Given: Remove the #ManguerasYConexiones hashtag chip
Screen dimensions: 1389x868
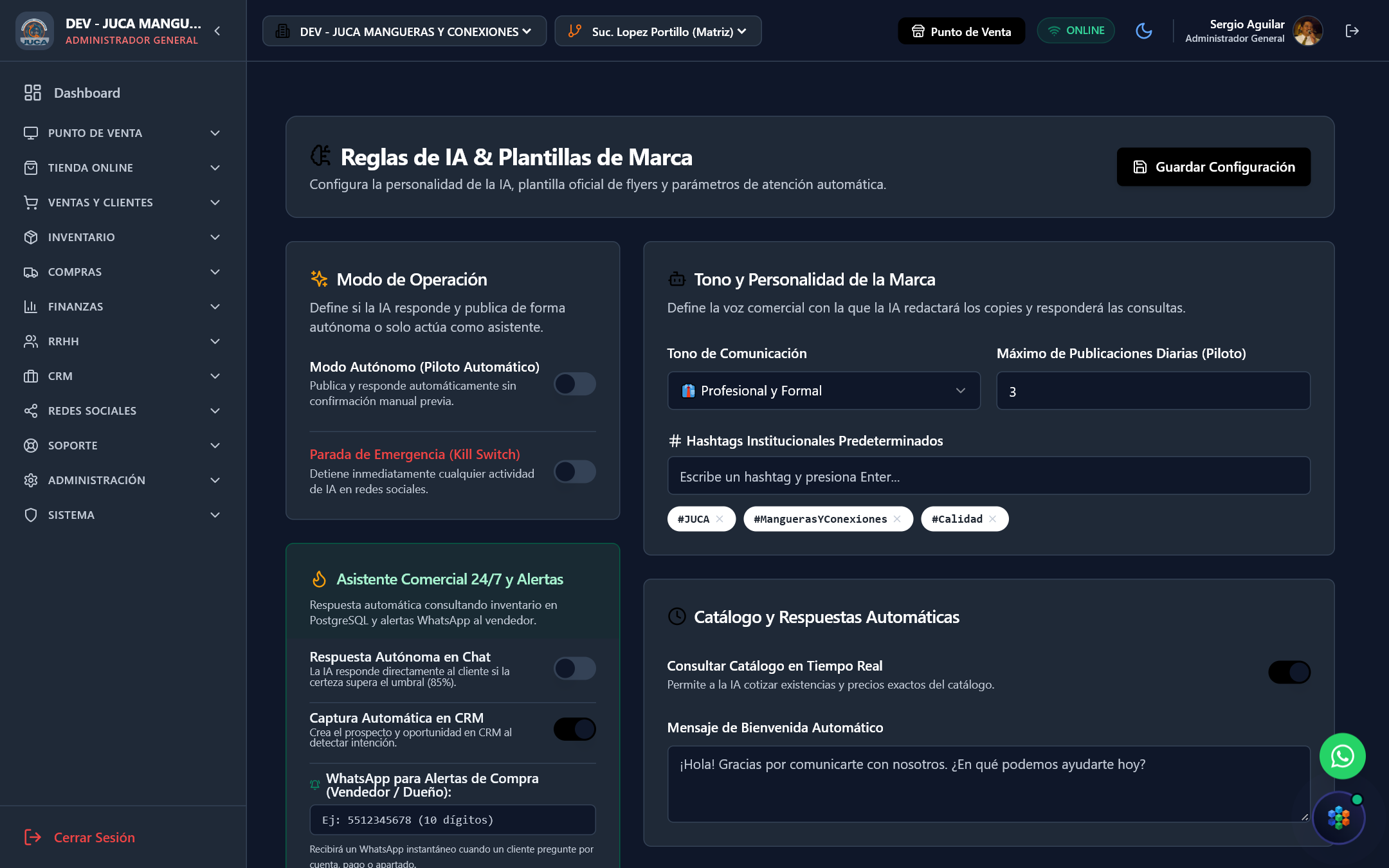Looking at the screenshot, I should [x=897, y=519].
